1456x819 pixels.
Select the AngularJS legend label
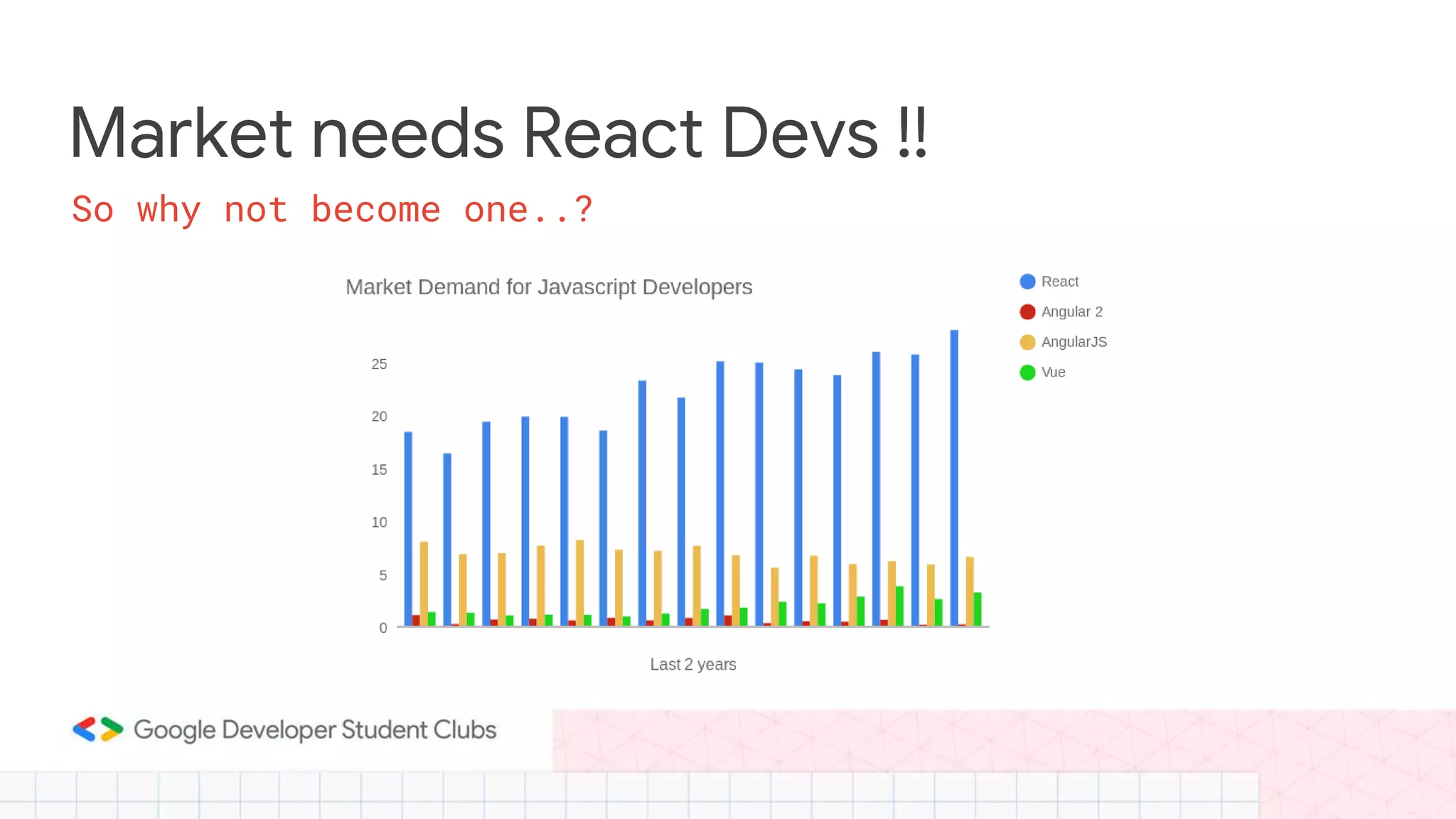pos(1074,342)
